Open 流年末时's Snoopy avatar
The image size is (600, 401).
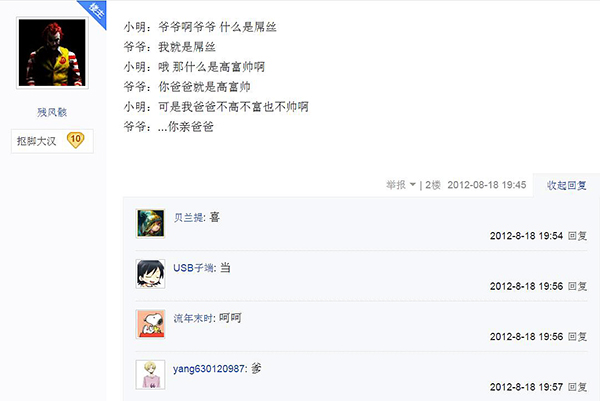tap(150, 324)
